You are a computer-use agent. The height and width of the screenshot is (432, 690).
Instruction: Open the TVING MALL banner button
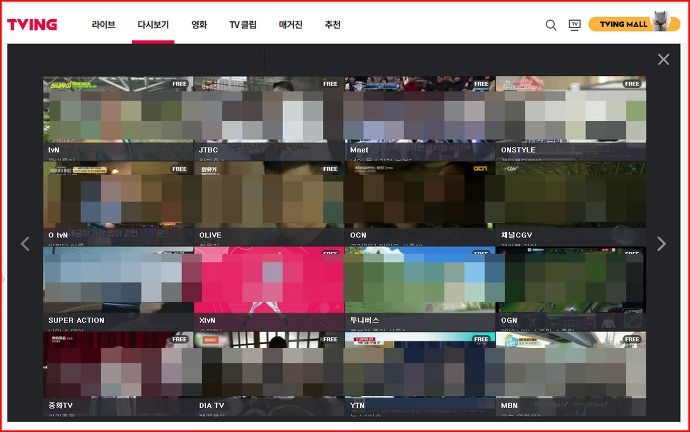[x=634, y=24]
